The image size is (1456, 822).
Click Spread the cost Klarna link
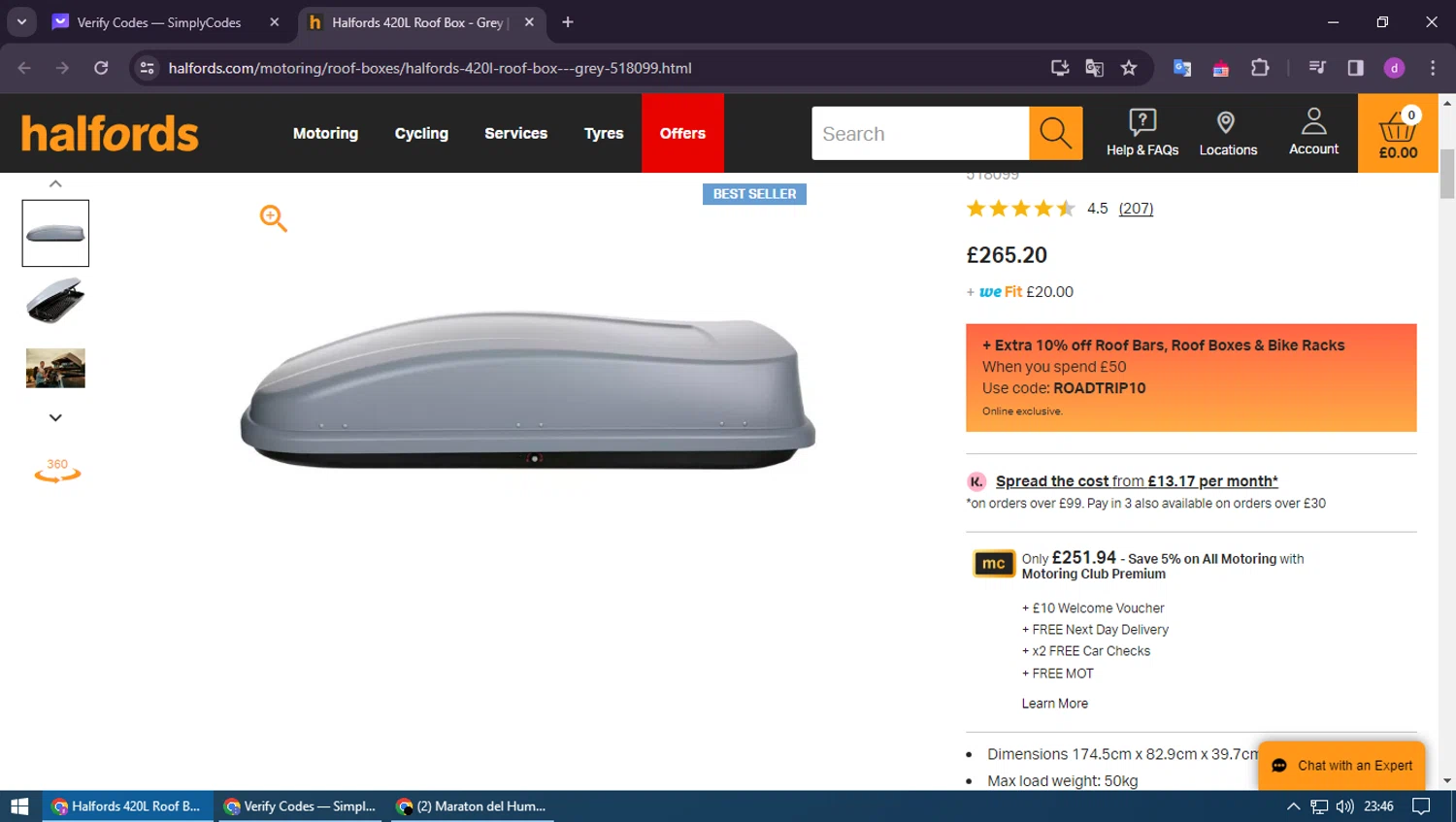[1137, 481]
